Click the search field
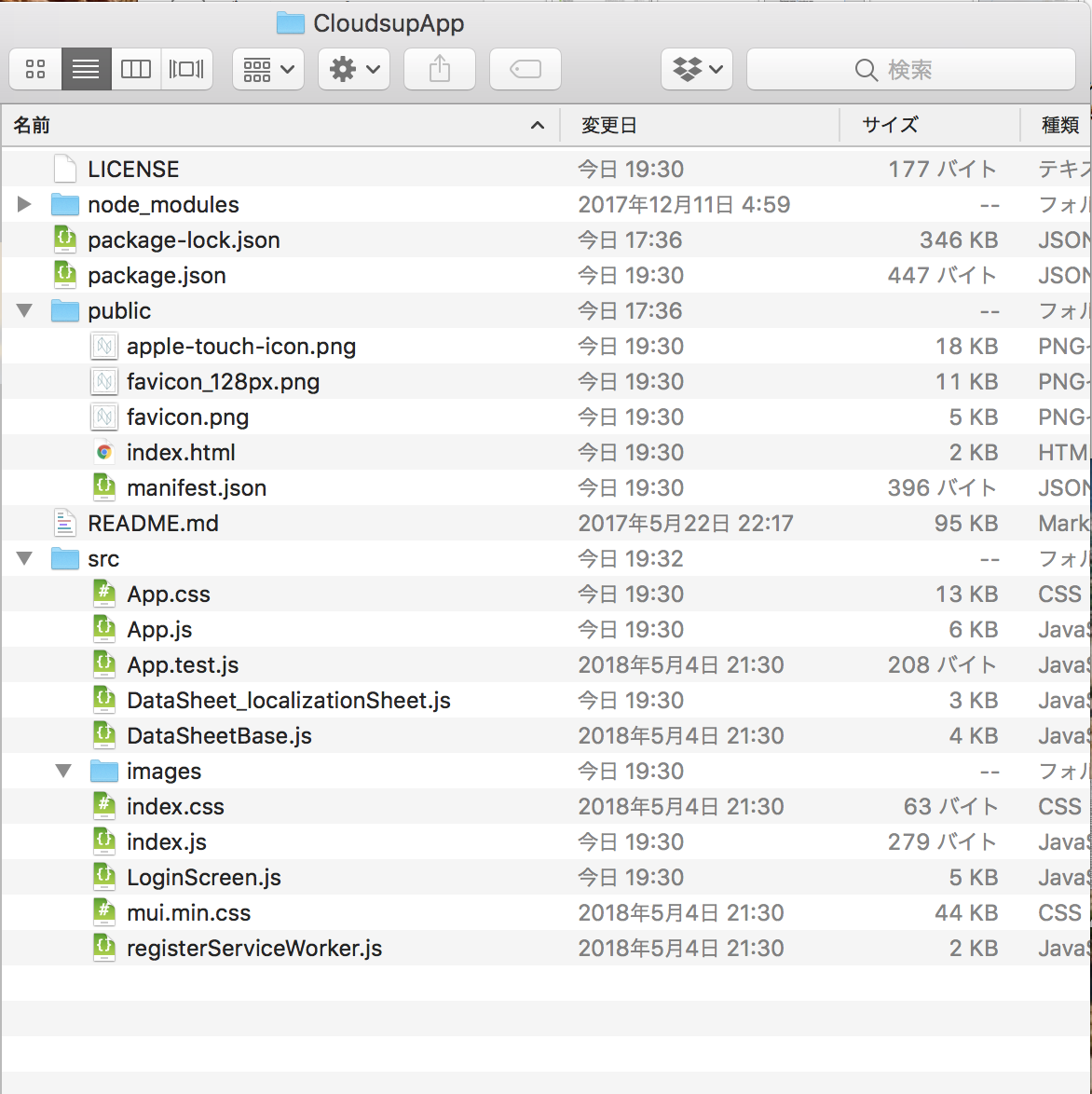1092x1094 pixels. pos(911,69)
